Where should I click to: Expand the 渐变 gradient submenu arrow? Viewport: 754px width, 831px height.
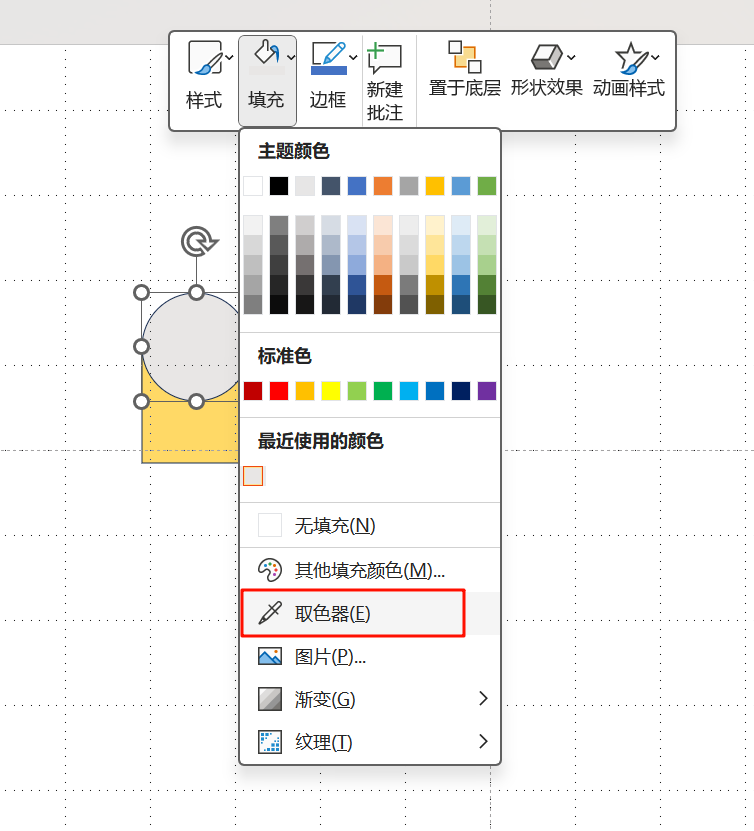point(483,698)
